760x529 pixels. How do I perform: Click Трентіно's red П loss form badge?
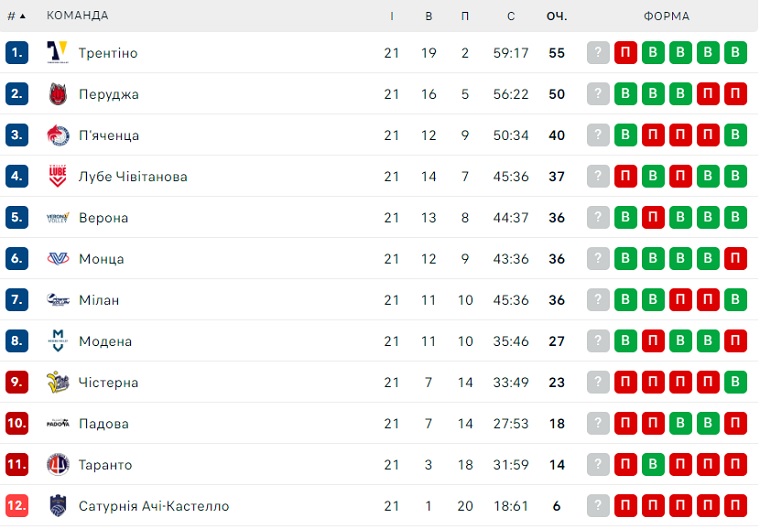(625, 52)
